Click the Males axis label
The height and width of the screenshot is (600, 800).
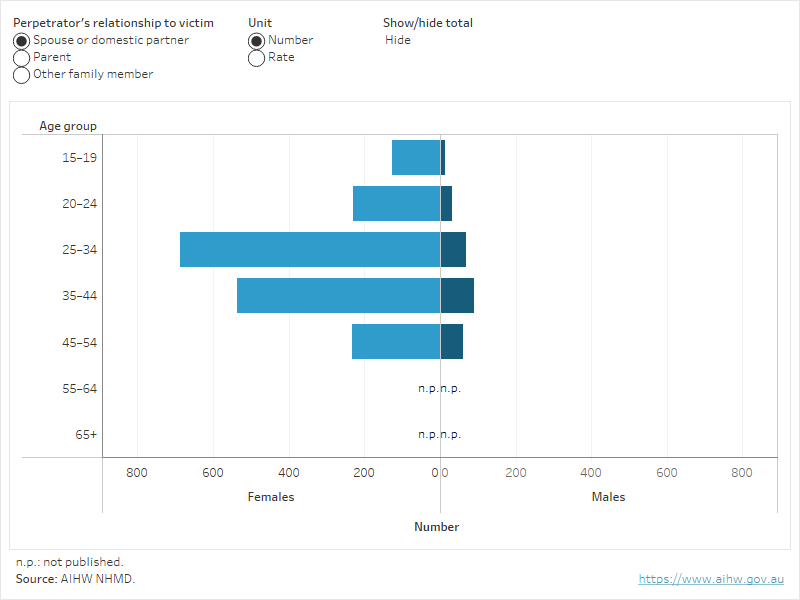[608, 497]
